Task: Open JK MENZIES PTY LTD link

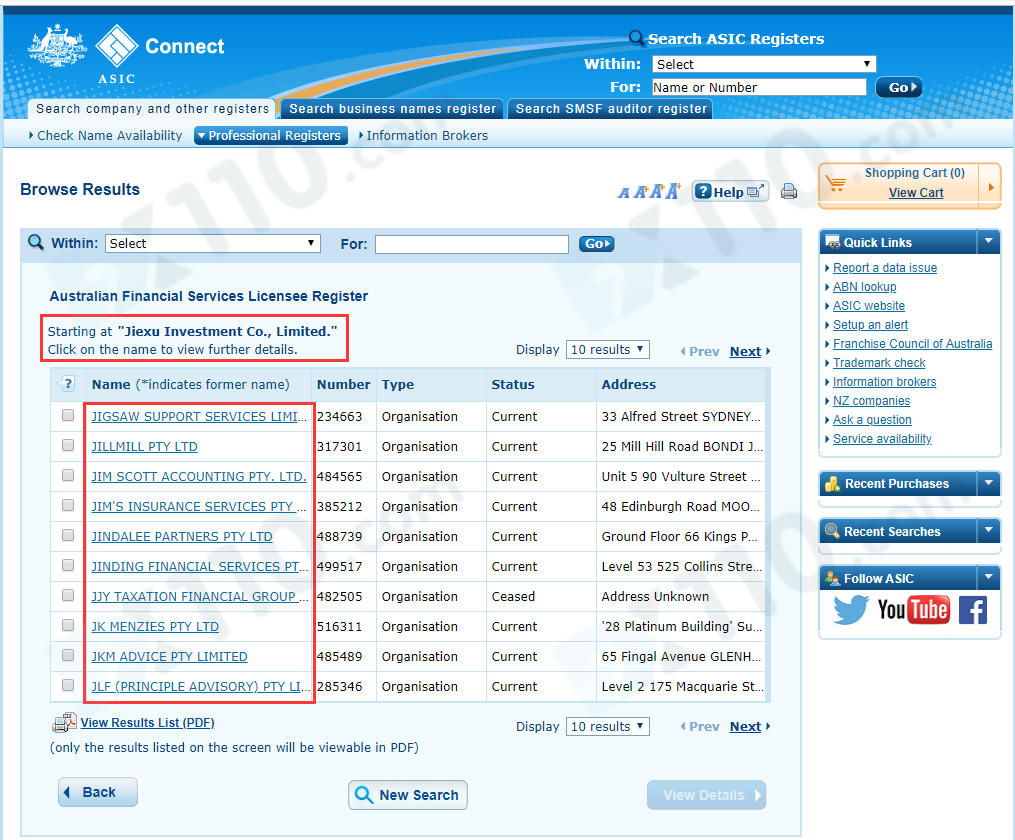Action: (155, 626)
